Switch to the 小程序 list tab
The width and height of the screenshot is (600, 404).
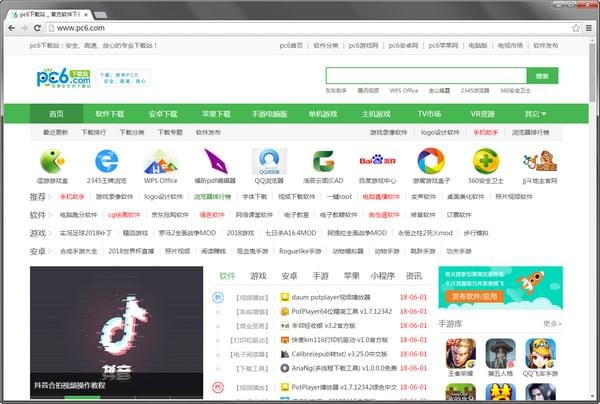(382, 276)
